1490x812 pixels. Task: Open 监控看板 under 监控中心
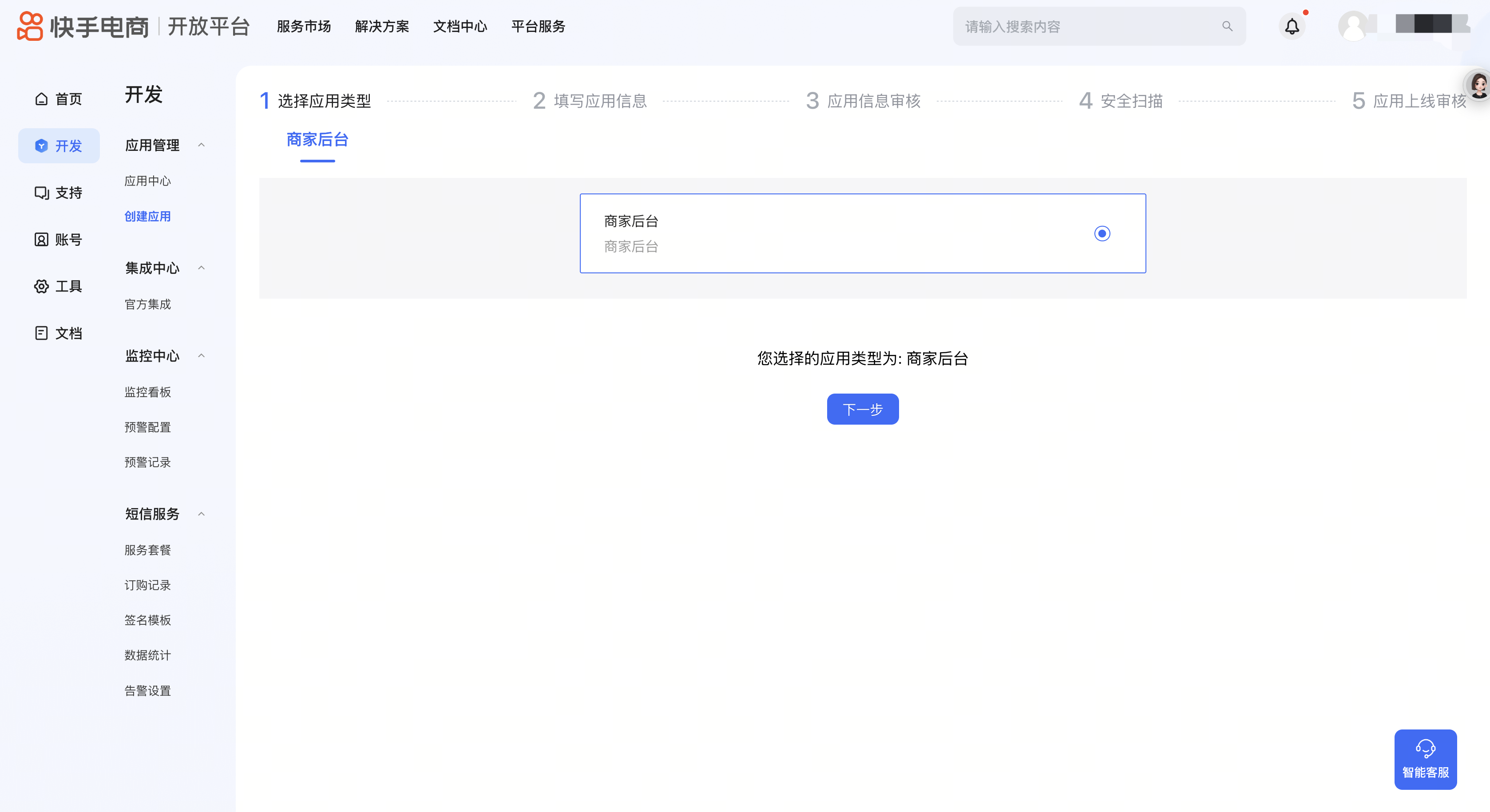[147, 392]
